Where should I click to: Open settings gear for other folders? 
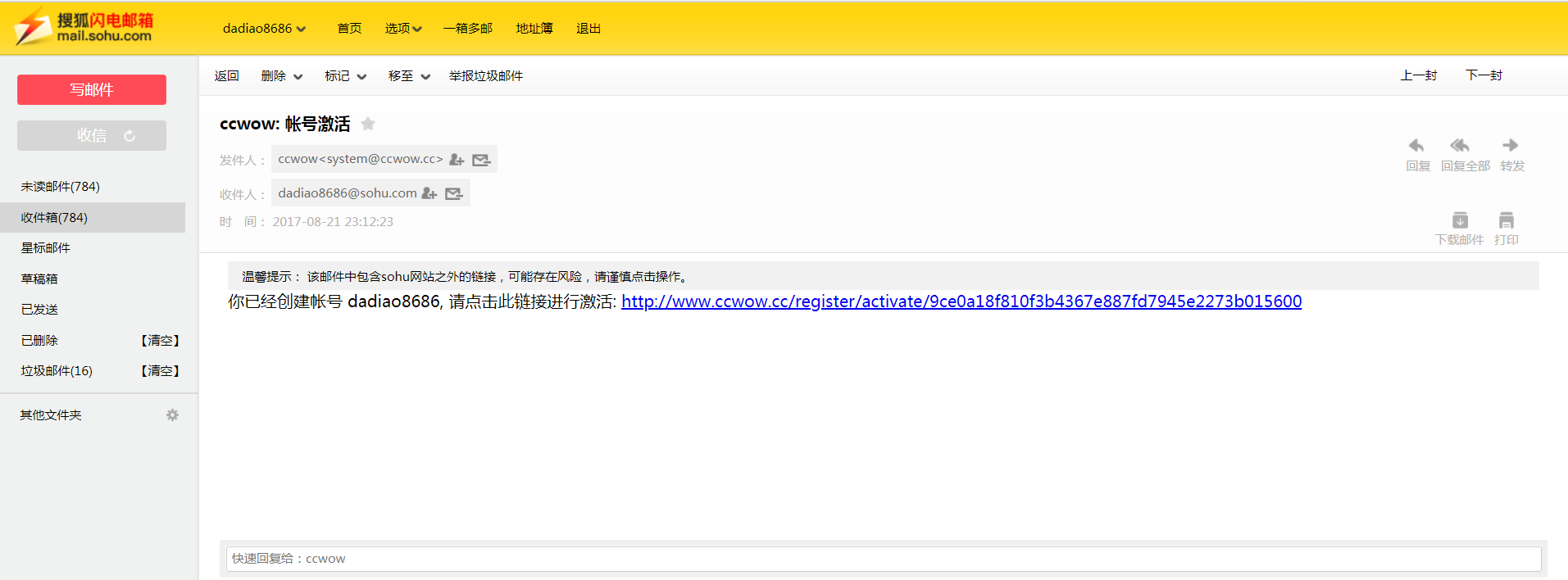click(172, 415)
